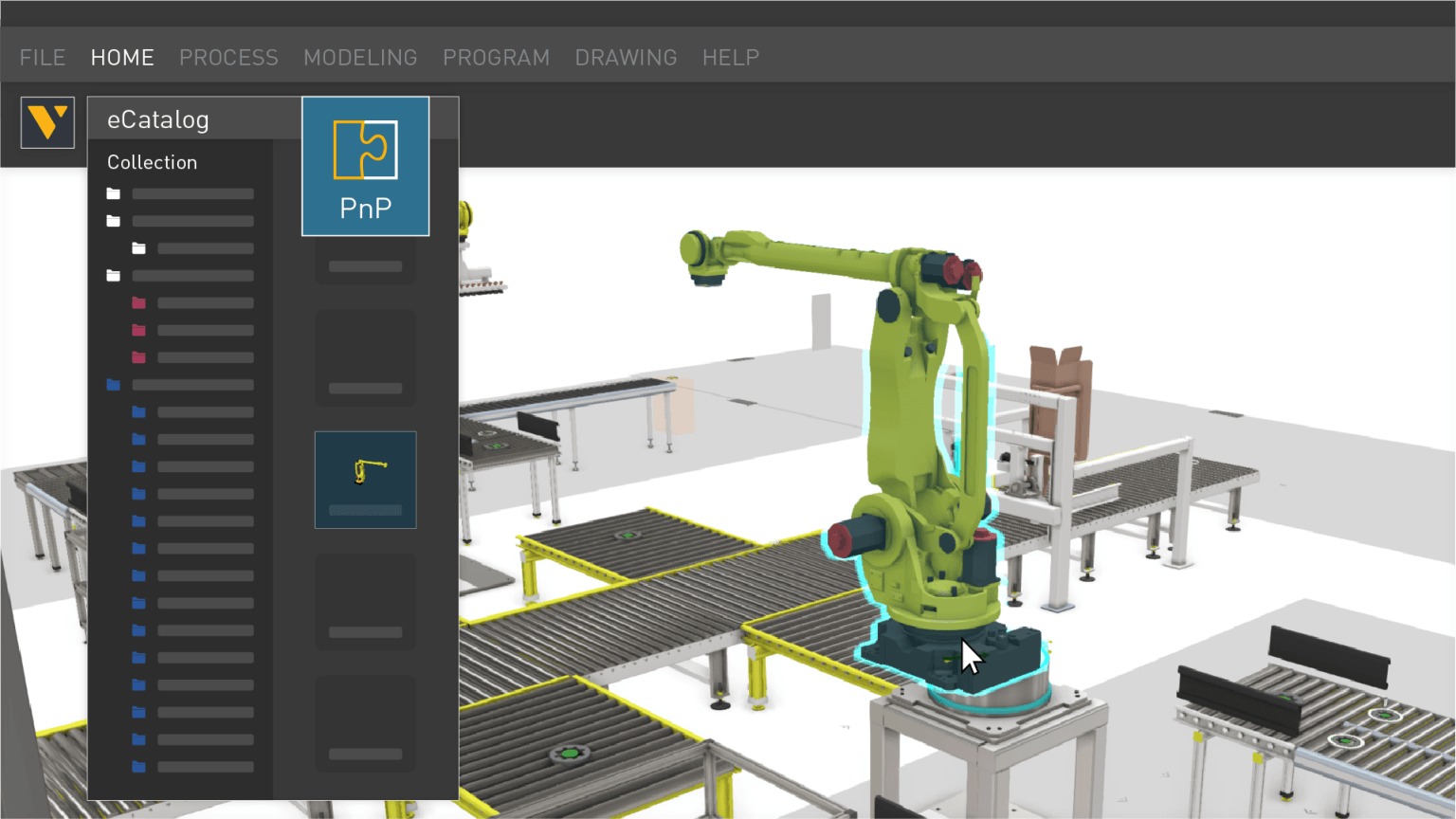This screenshot has width=1456, height=819.
Task: Click the eCatalog panel title bar
Action: [158, 119]
